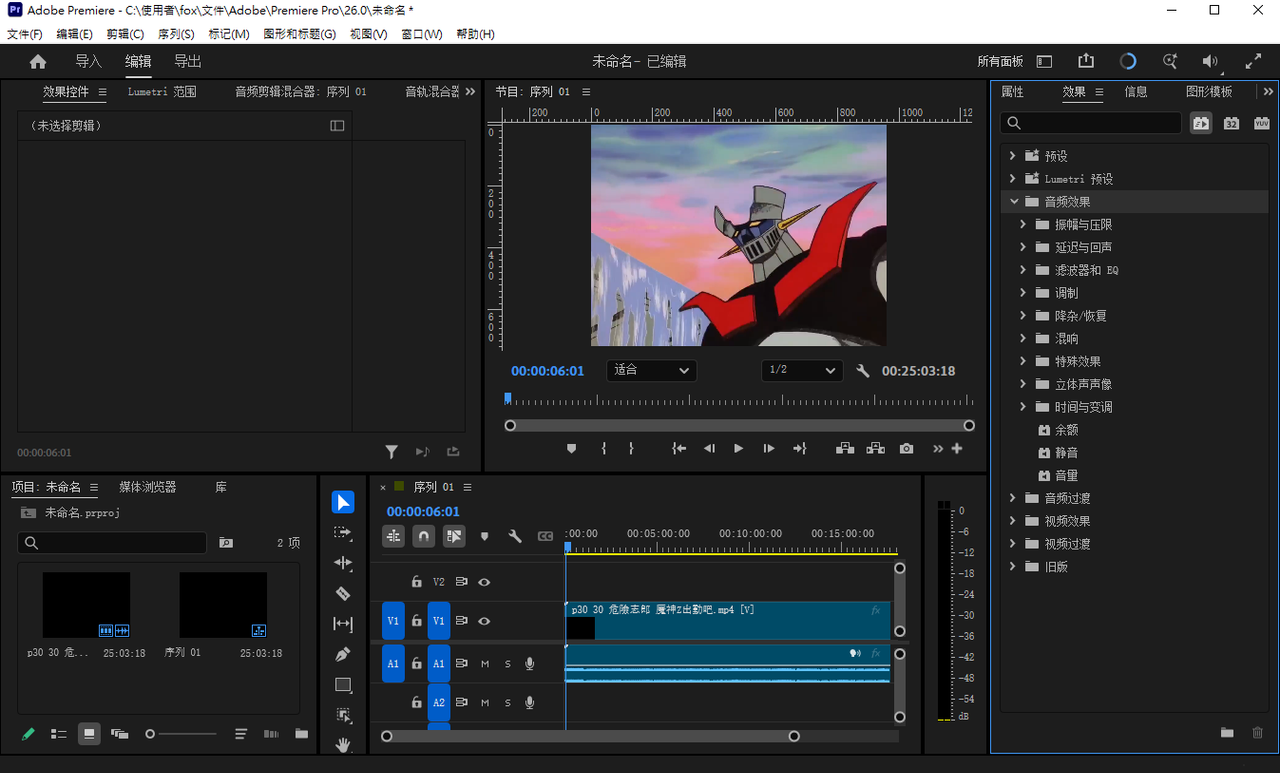Image resolution: width=1280 pixels, height=773 pixels.
Task: Open Program Monitor settings wrench
Action: point(863,371)
